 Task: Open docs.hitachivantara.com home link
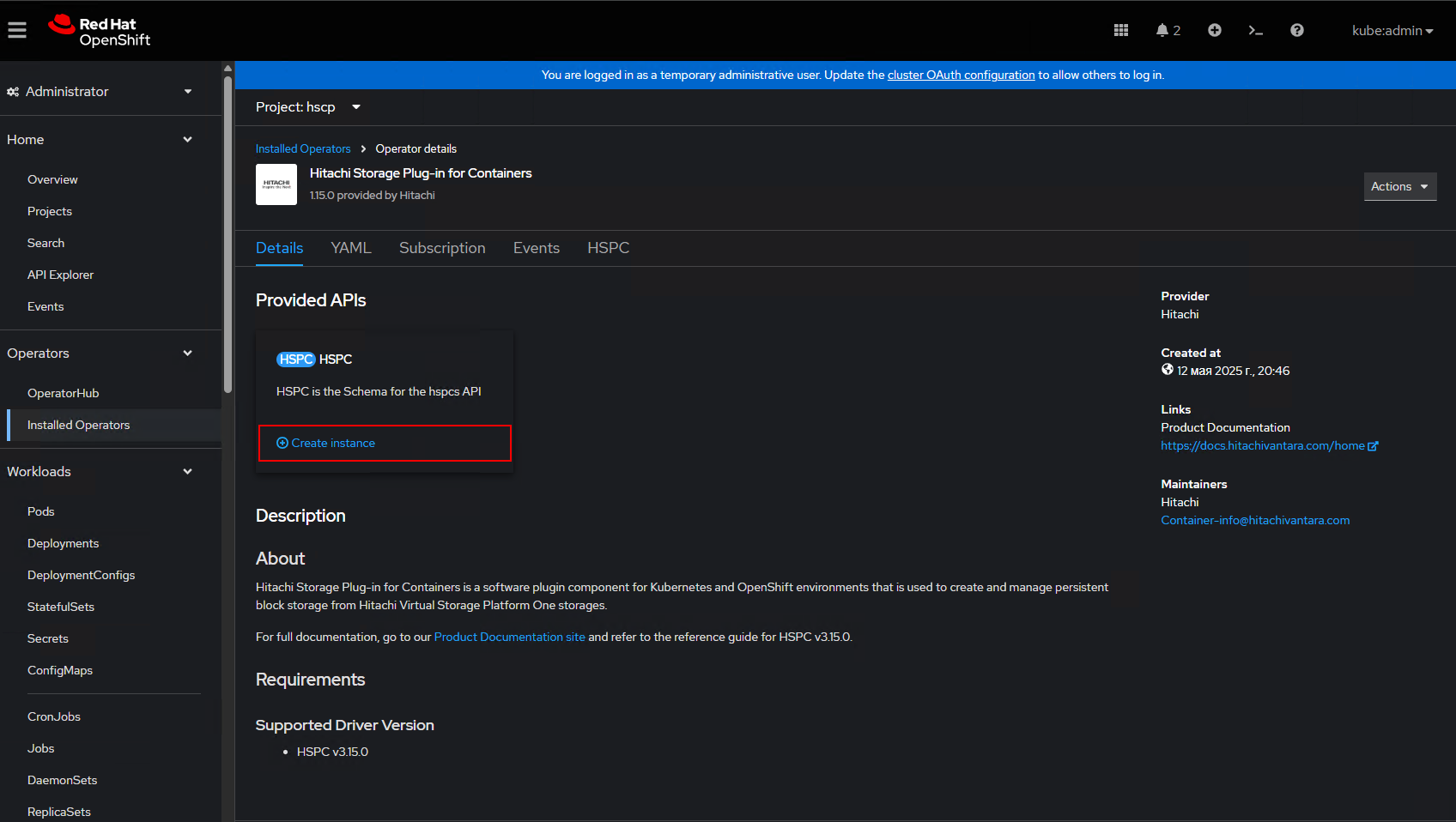(1269, 445)
